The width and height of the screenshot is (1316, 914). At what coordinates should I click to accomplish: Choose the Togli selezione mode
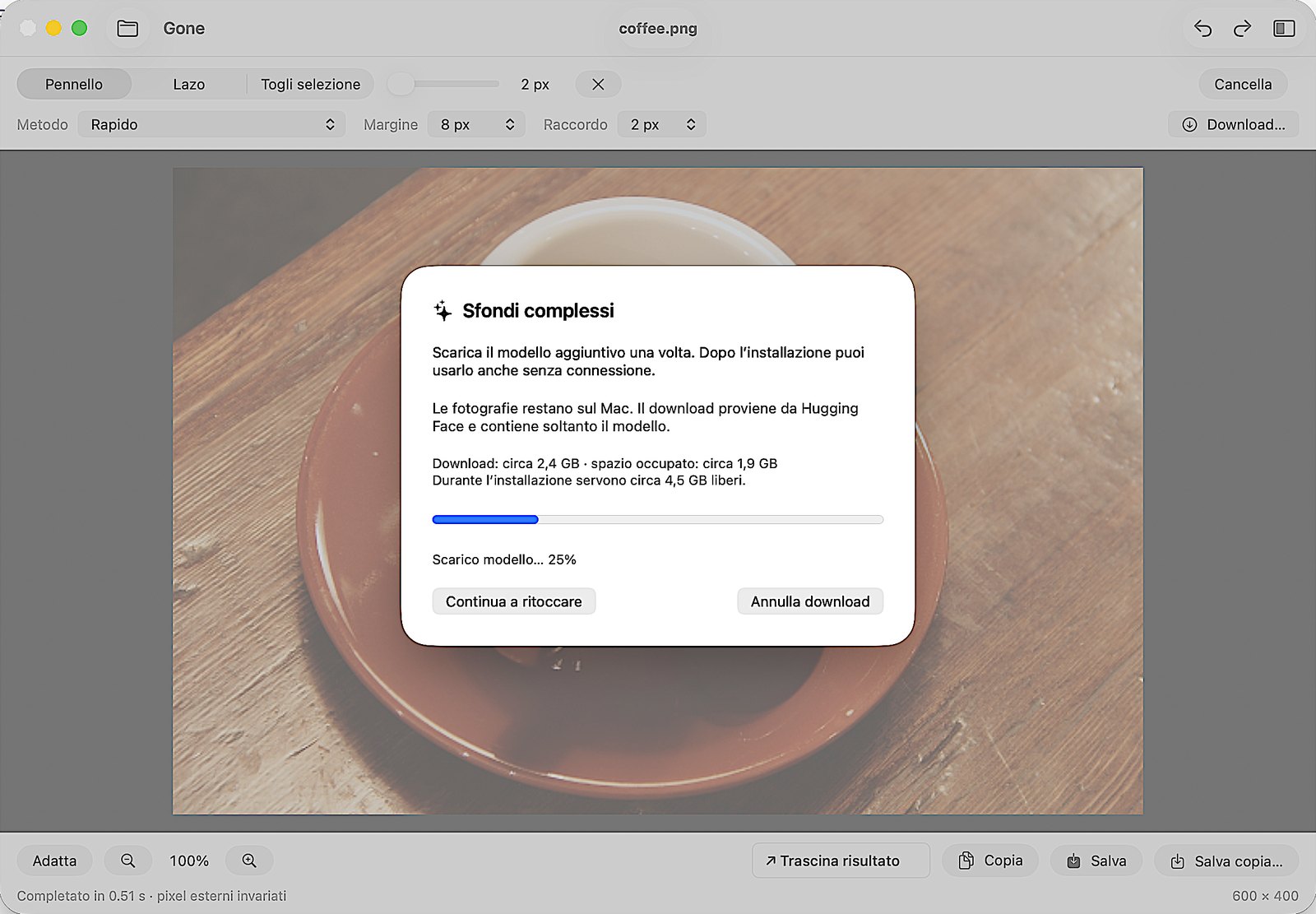coord(310,84)
